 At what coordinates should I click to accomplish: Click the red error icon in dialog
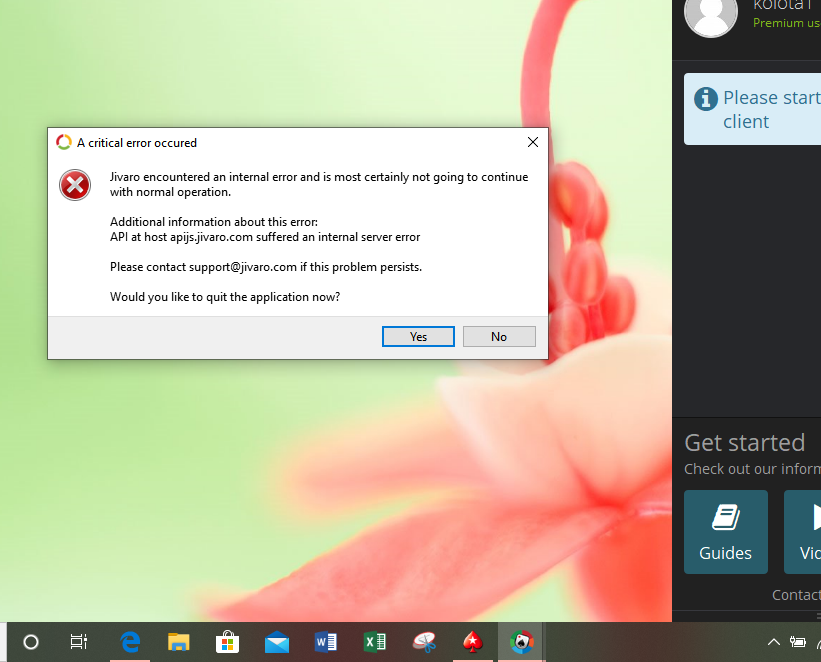coord(75,185)
